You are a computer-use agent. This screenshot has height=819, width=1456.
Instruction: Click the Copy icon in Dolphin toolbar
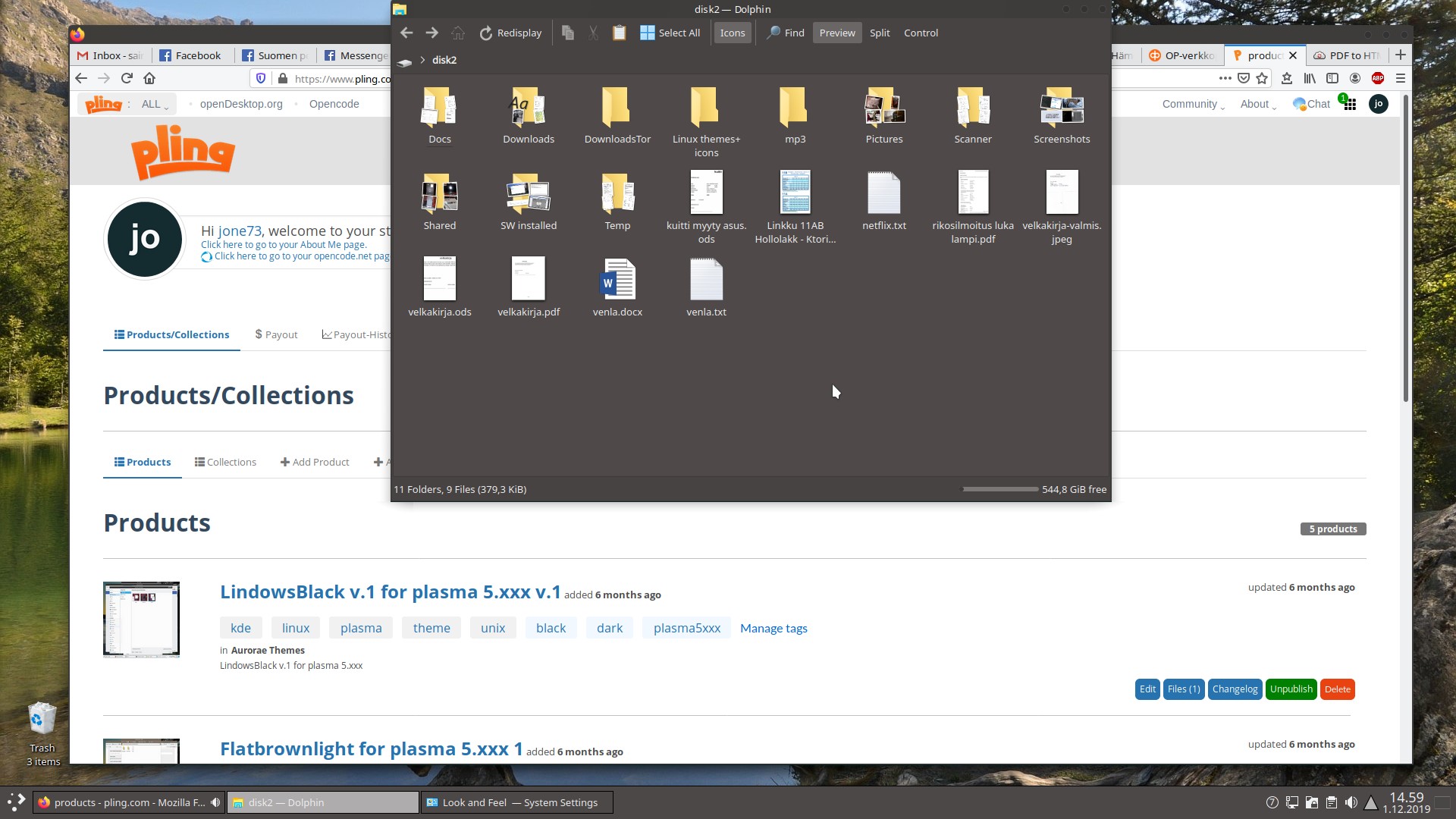tap(567, 33)
